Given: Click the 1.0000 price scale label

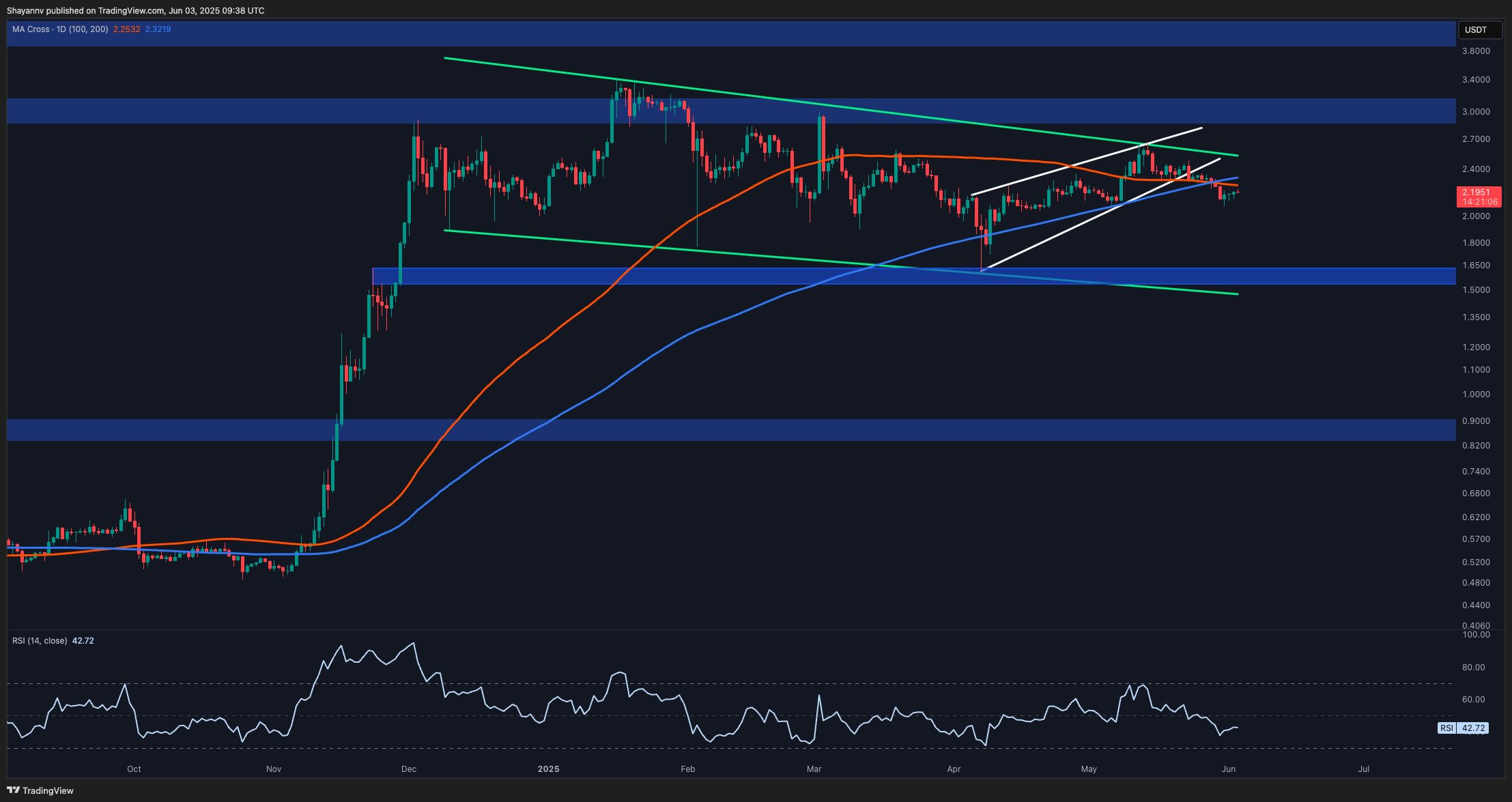Looking at the screenshot, I should 1475,395.
